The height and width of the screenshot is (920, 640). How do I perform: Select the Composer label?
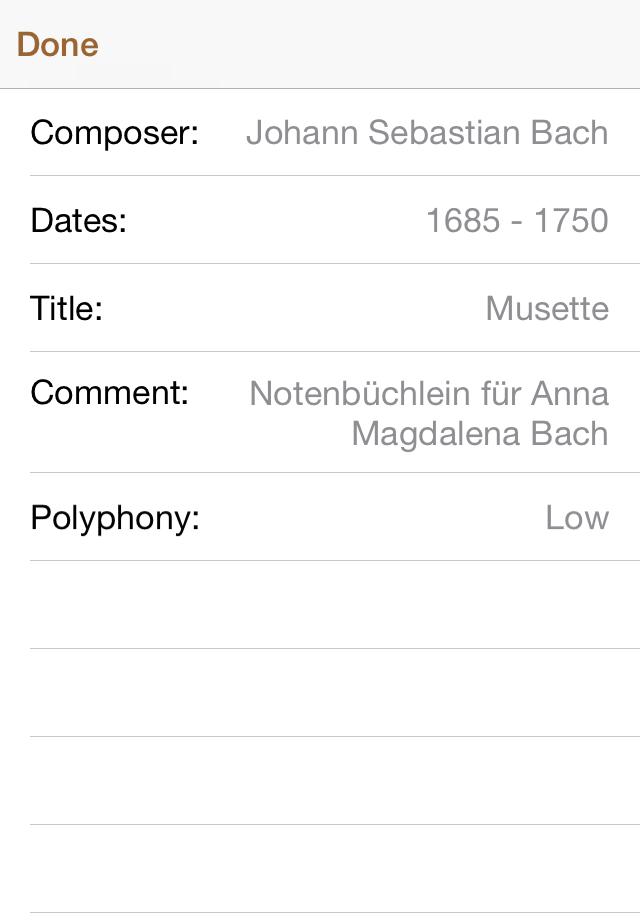115,133
